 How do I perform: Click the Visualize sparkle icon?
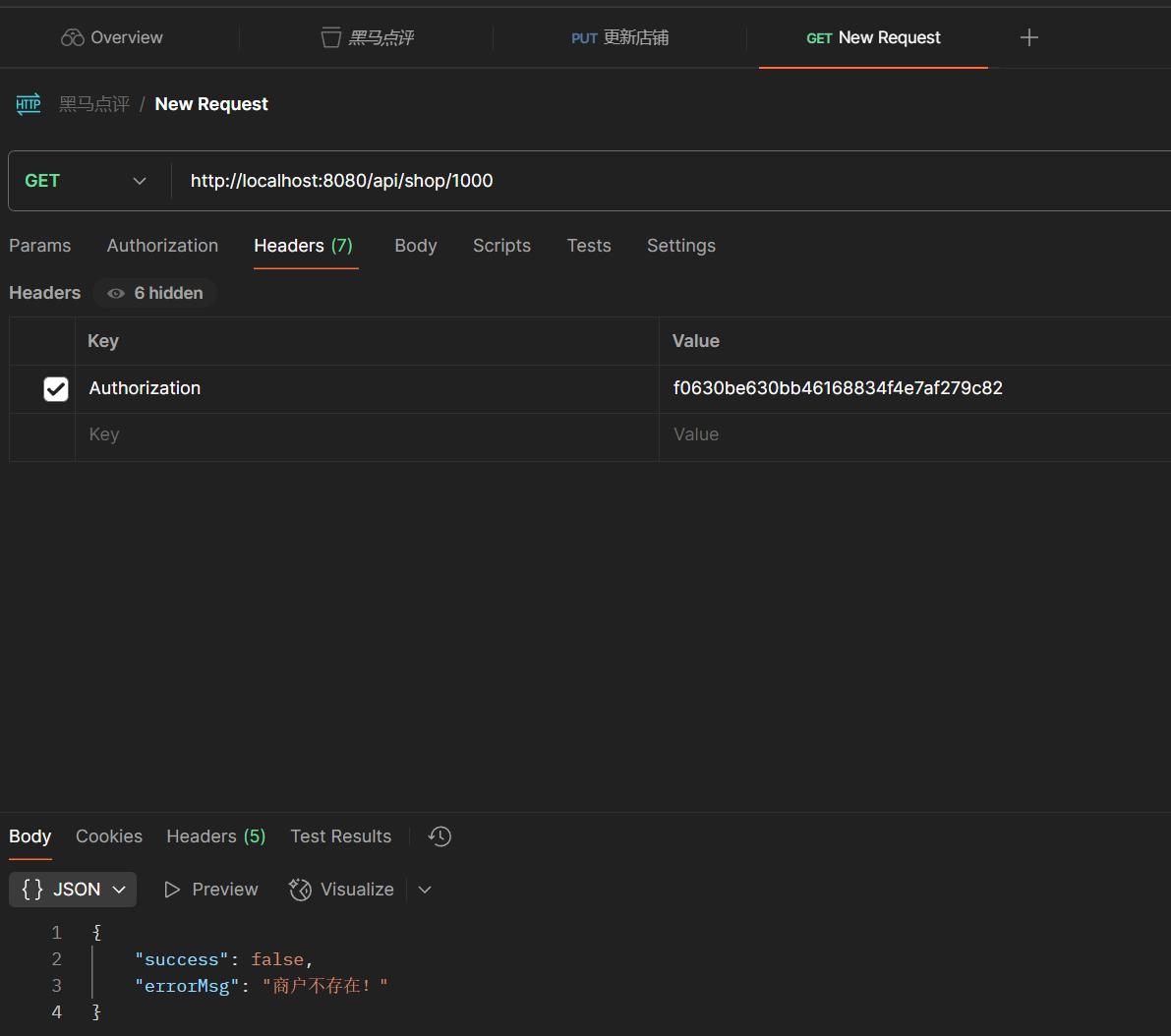coord(300,890)
